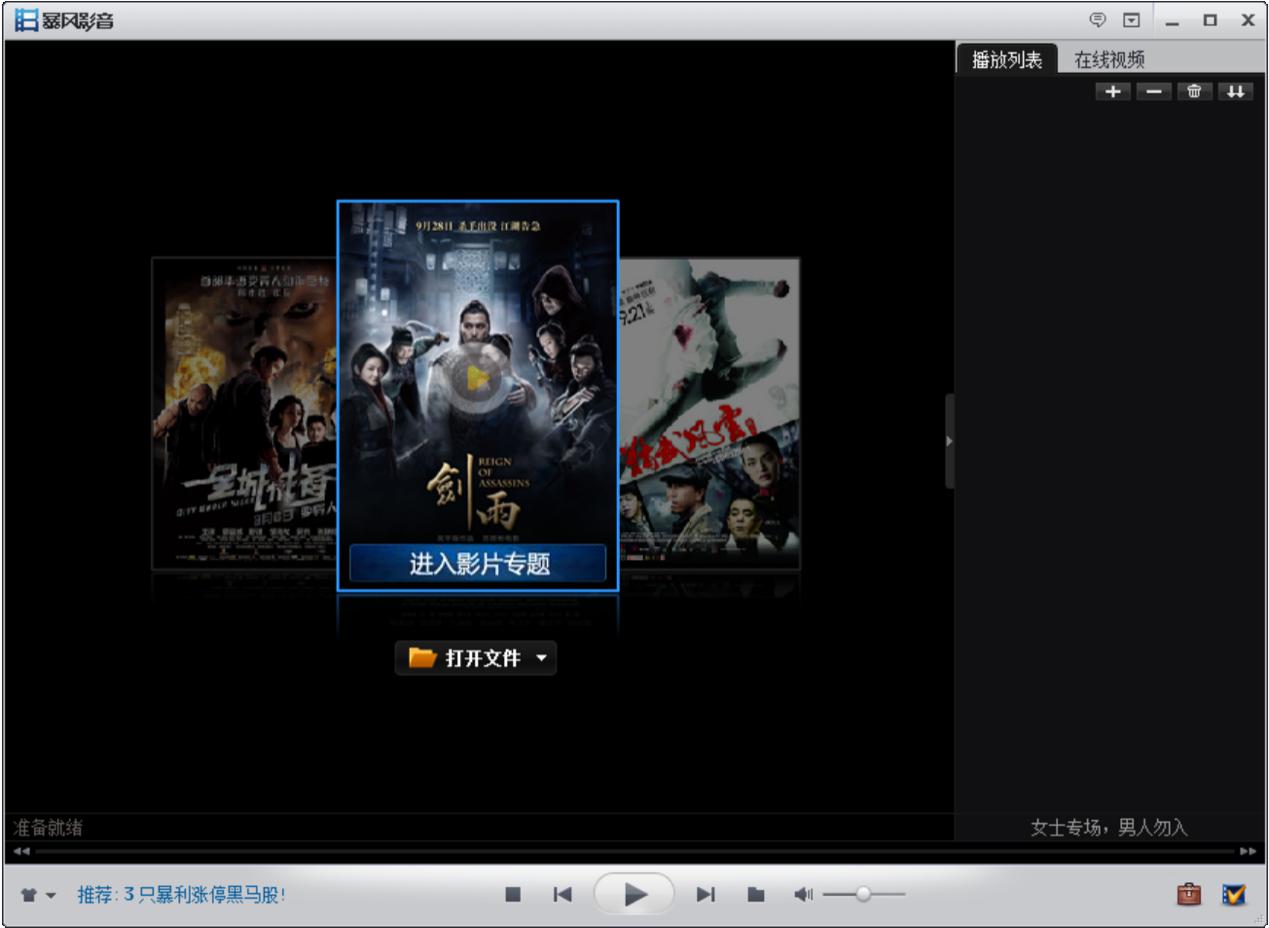The height and width of the screenshot is (928, 1269).
Task: Open the main menu dropdown box icon
Action: click(x=1131, y=20)
